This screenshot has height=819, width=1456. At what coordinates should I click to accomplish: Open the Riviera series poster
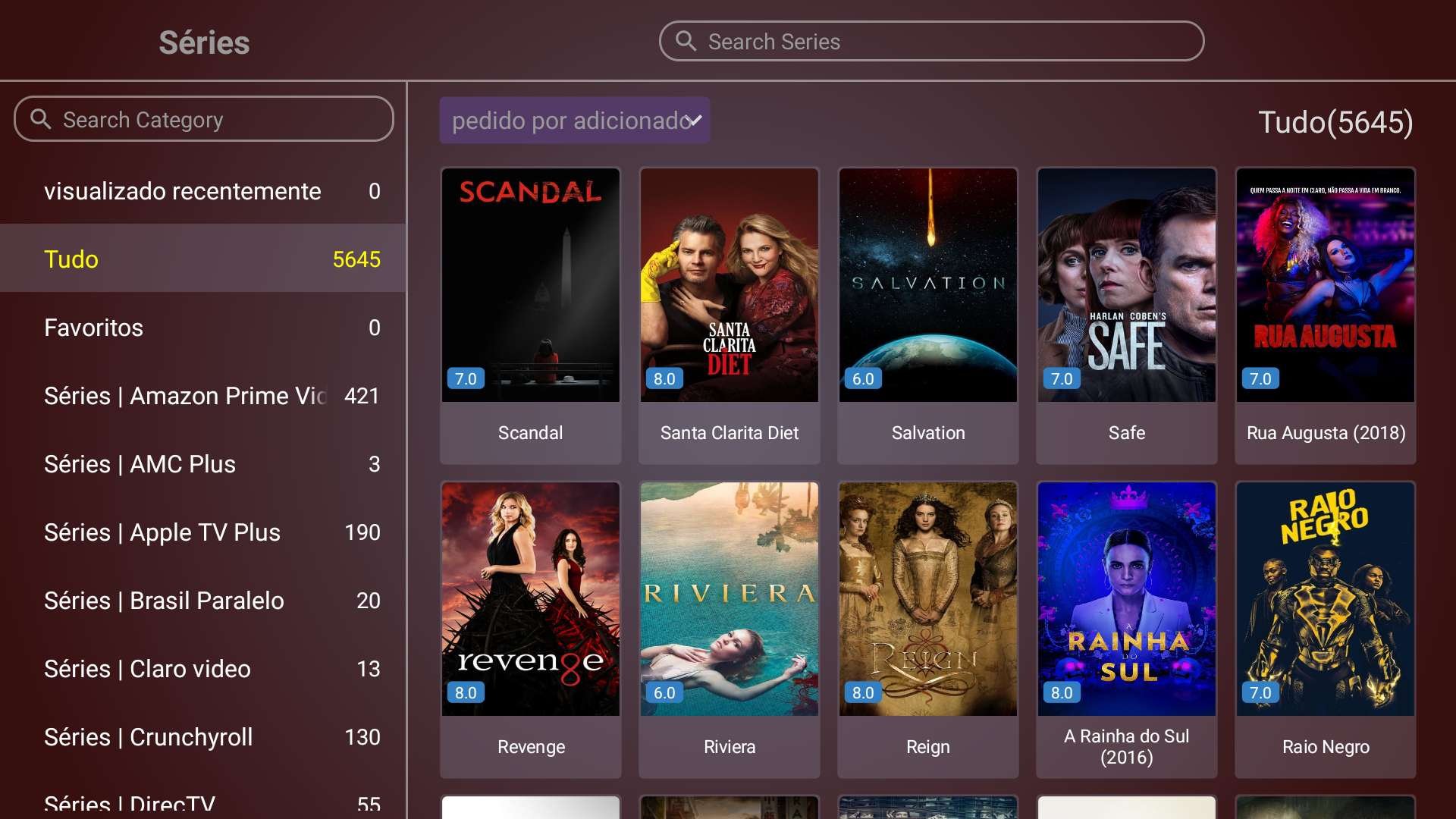pos(730,599)
